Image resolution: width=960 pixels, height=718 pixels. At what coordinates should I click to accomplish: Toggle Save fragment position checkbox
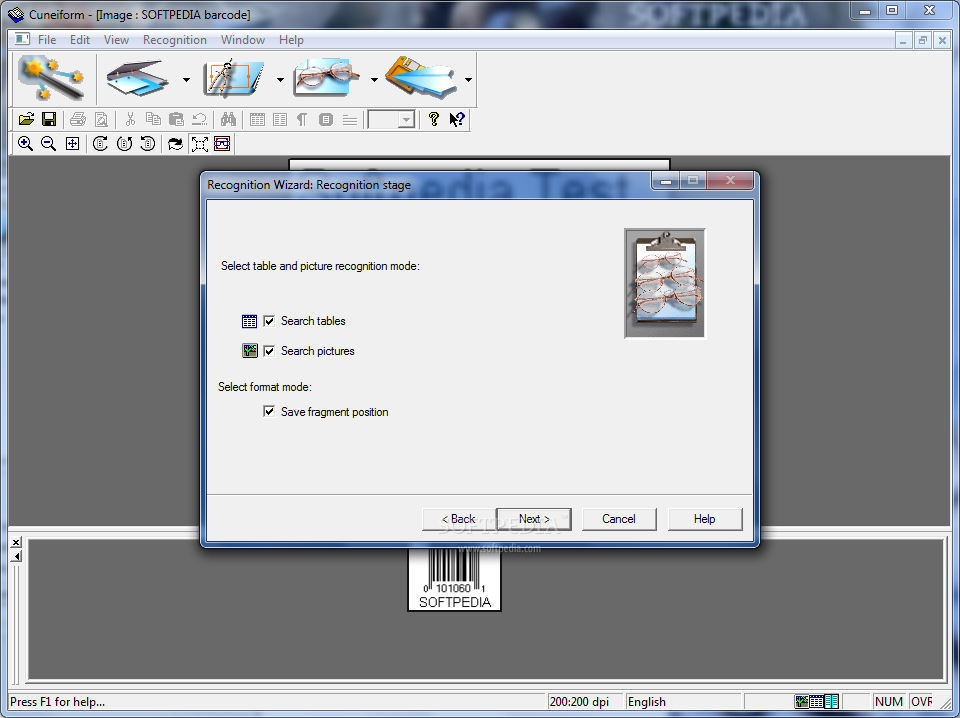[269, 411]
